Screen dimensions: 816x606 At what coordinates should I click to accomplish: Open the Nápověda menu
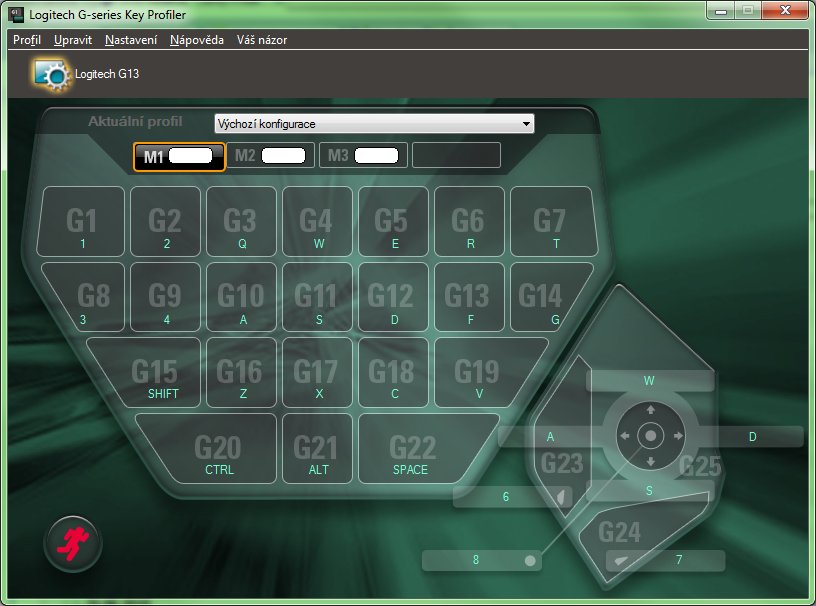click(197, 40)
